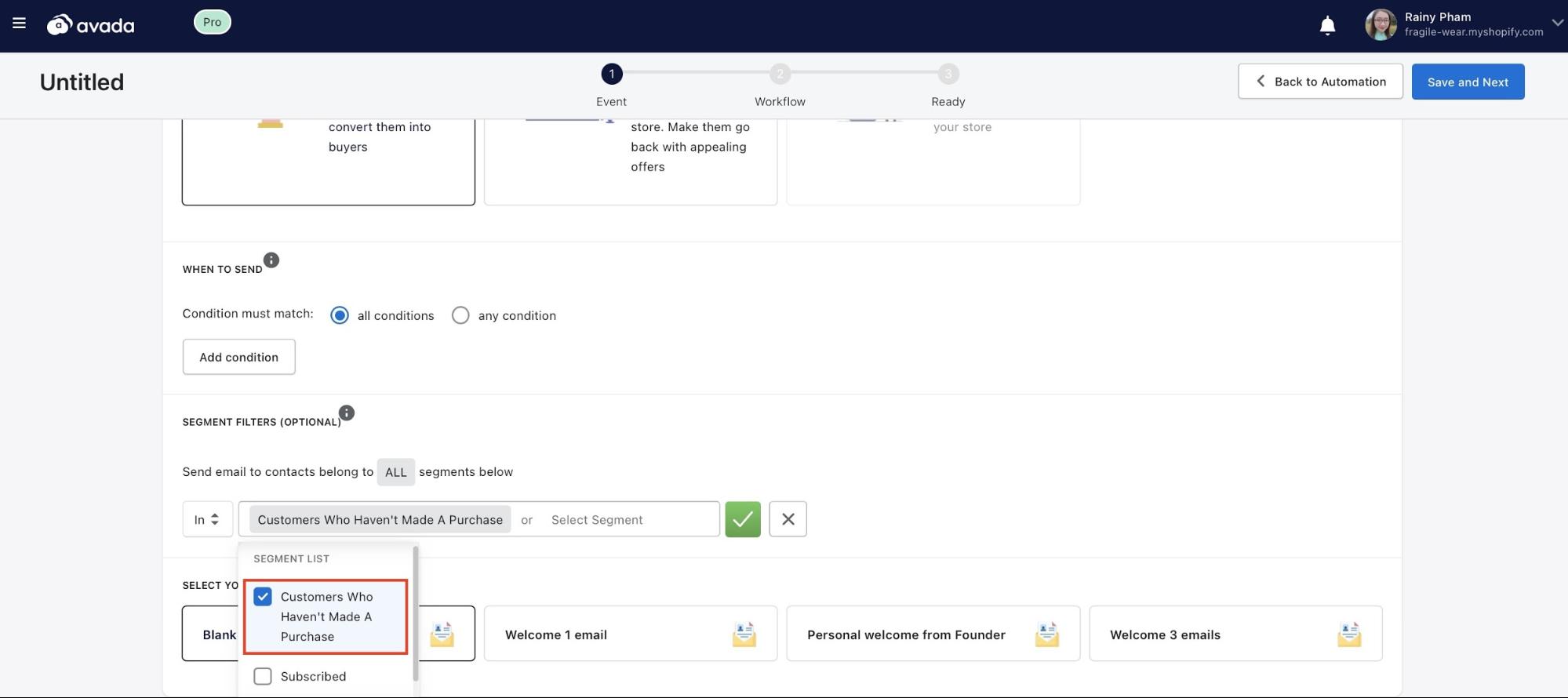Open the In operator dropdown
Image resolution: width=1568 pixels, height=698 pixels.
[207, 519]
